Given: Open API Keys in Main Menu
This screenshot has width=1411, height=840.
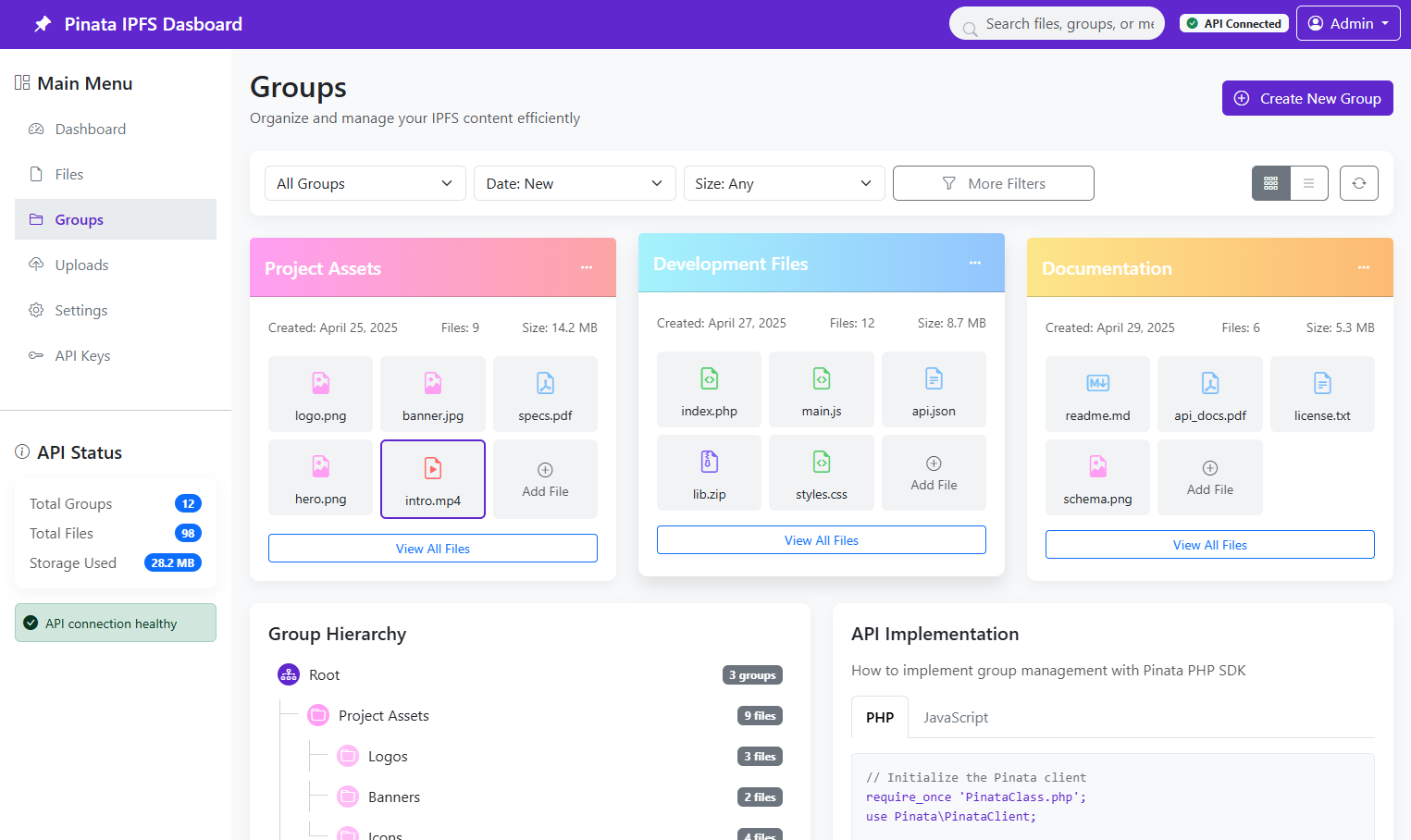Looking at the screenshot, I should click(x=116, y=355).
